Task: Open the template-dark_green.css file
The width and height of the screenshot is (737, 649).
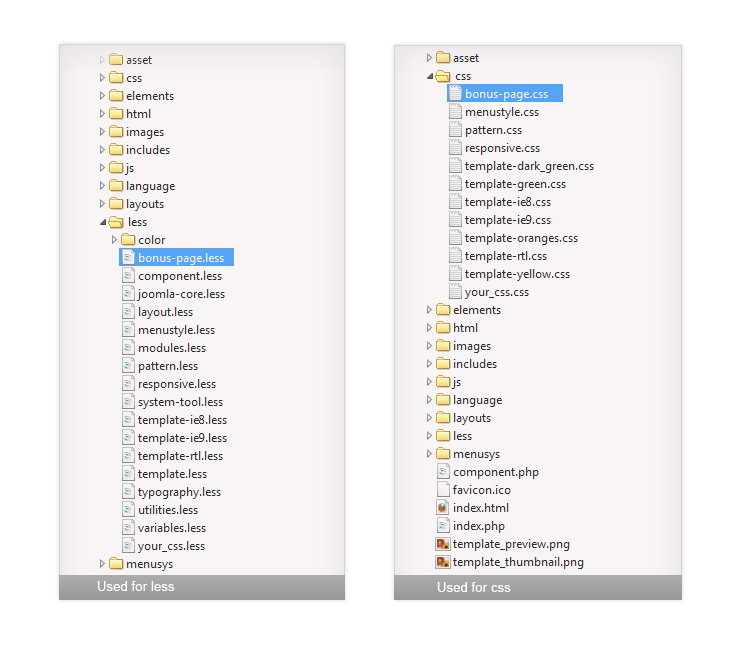Action: click(529, 166)
